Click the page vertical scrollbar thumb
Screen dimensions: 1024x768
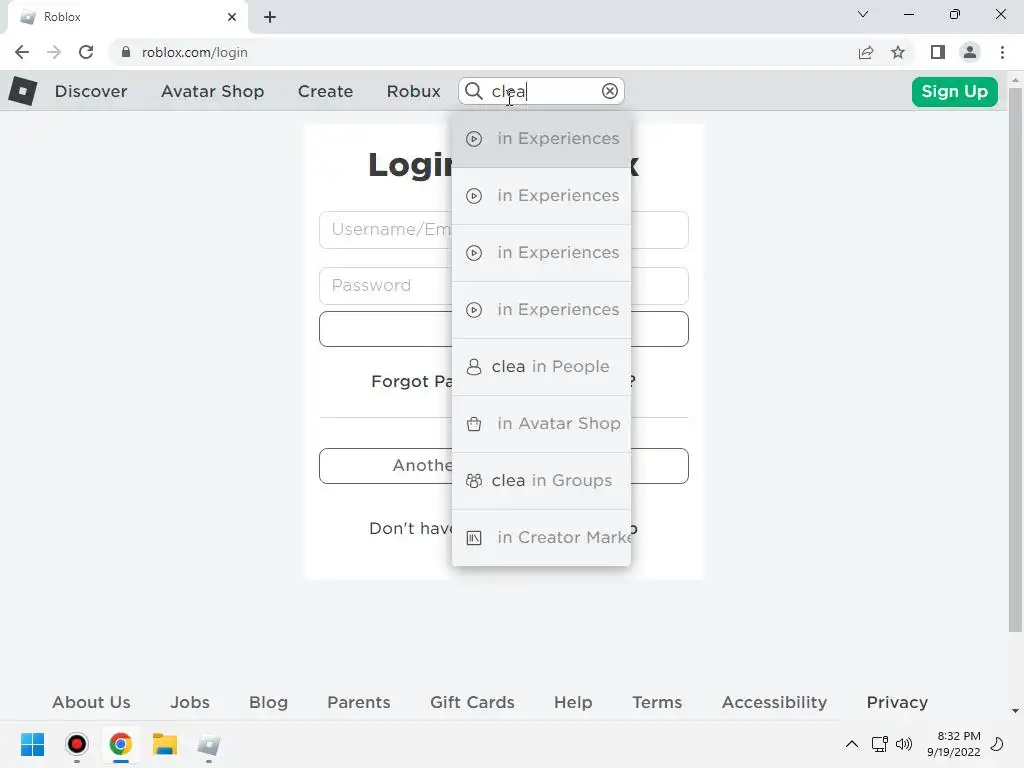pyautogui.click(x=1015, y=359)
